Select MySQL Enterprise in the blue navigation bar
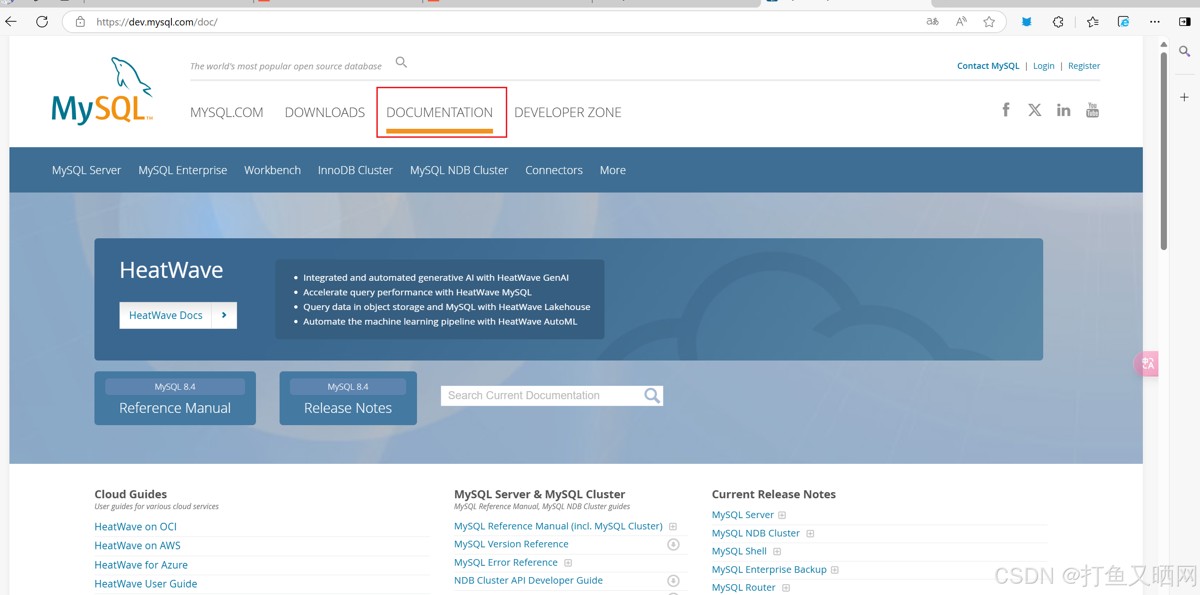This screenshot has width=1200, height=595. pos(183,170)
